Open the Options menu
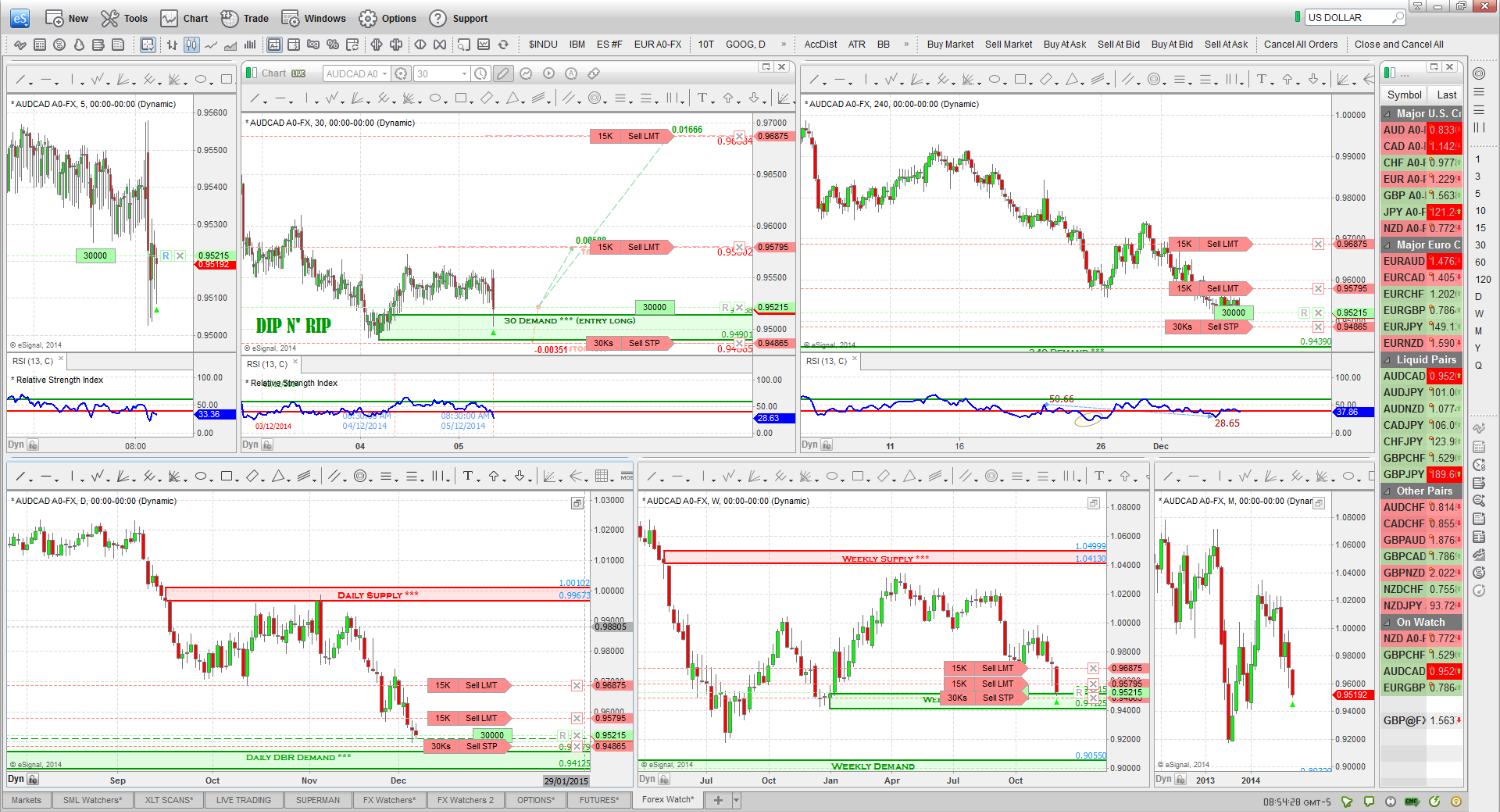This screenshot has height=812, width=1500. point(387,18)
